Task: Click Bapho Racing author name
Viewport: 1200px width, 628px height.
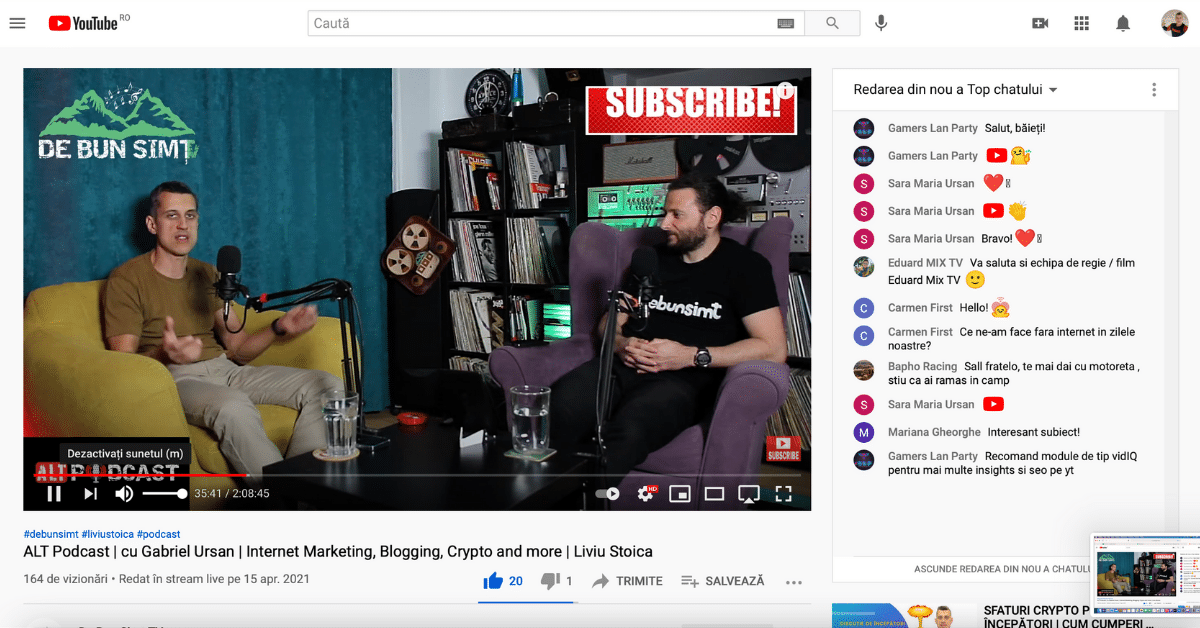Action: (x=922, y=366)
